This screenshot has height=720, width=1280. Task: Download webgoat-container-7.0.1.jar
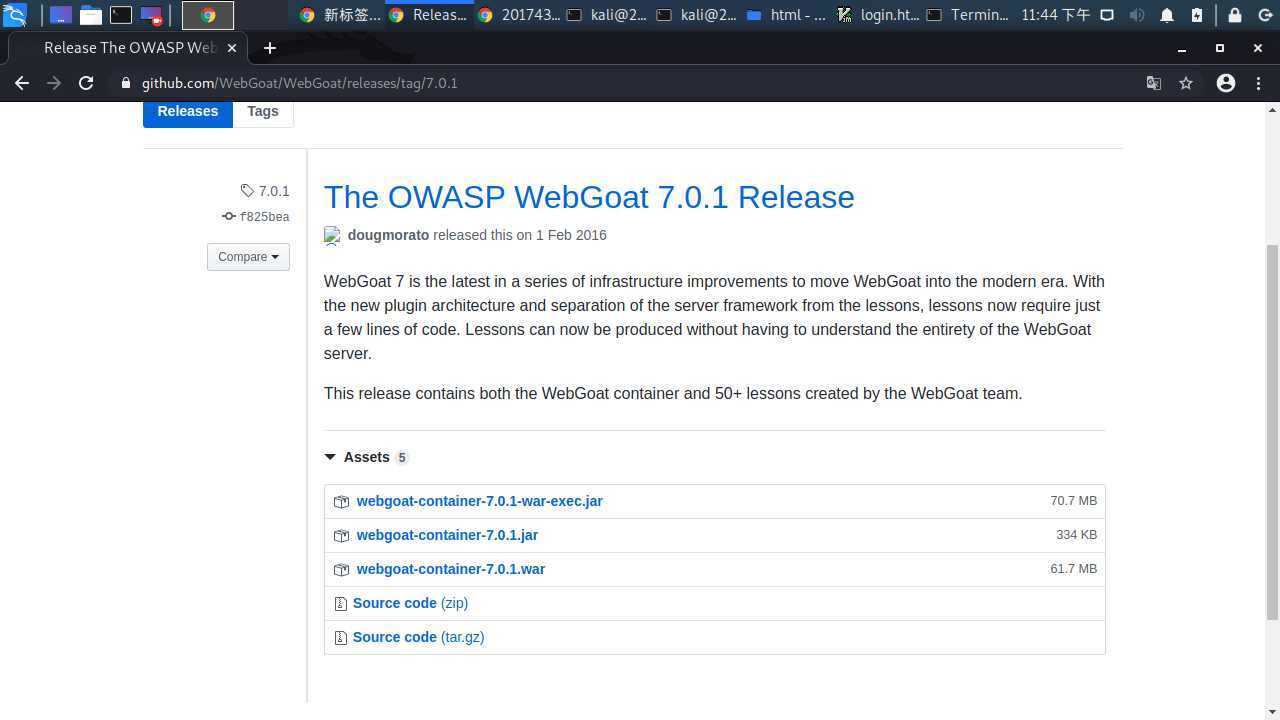click(447, 535)
